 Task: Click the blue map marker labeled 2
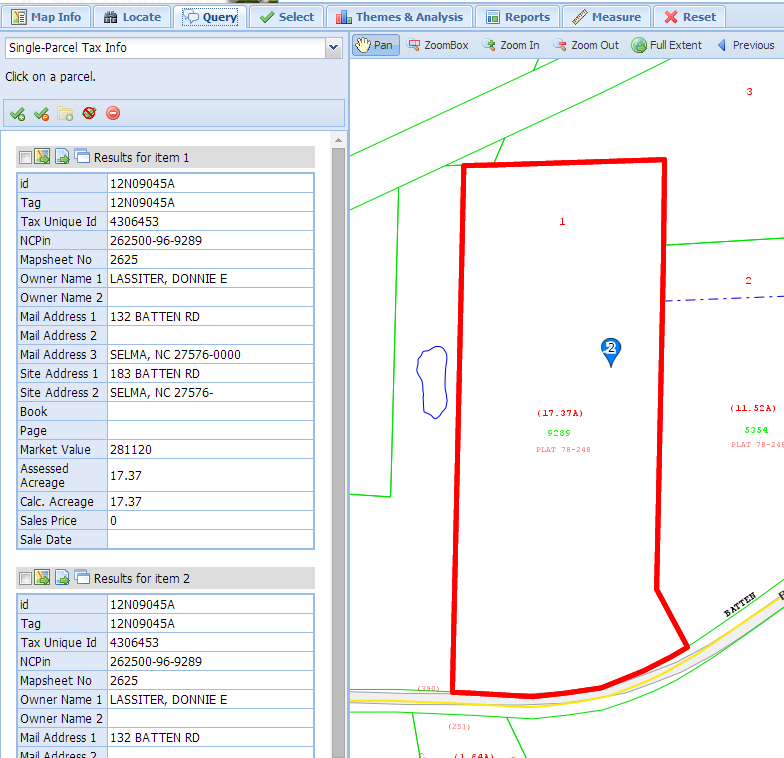coord(611,350)
